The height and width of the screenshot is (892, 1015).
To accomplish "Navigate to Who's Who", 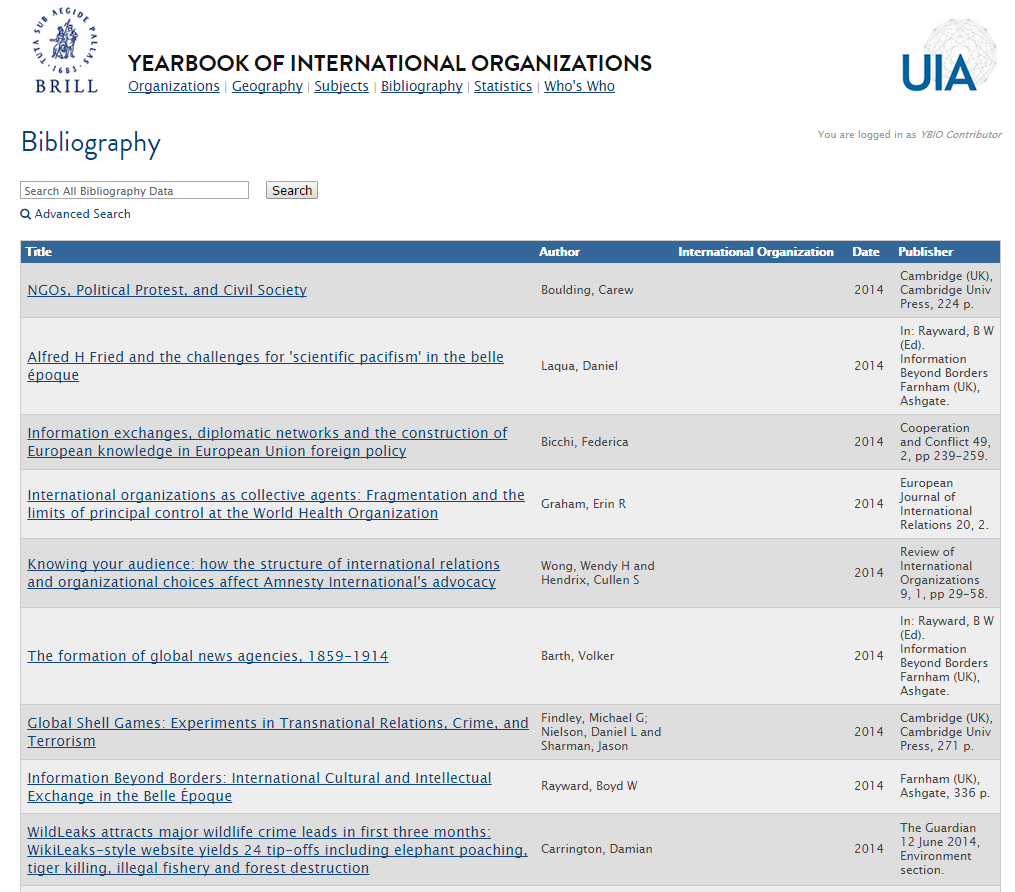I will (579, 86).
